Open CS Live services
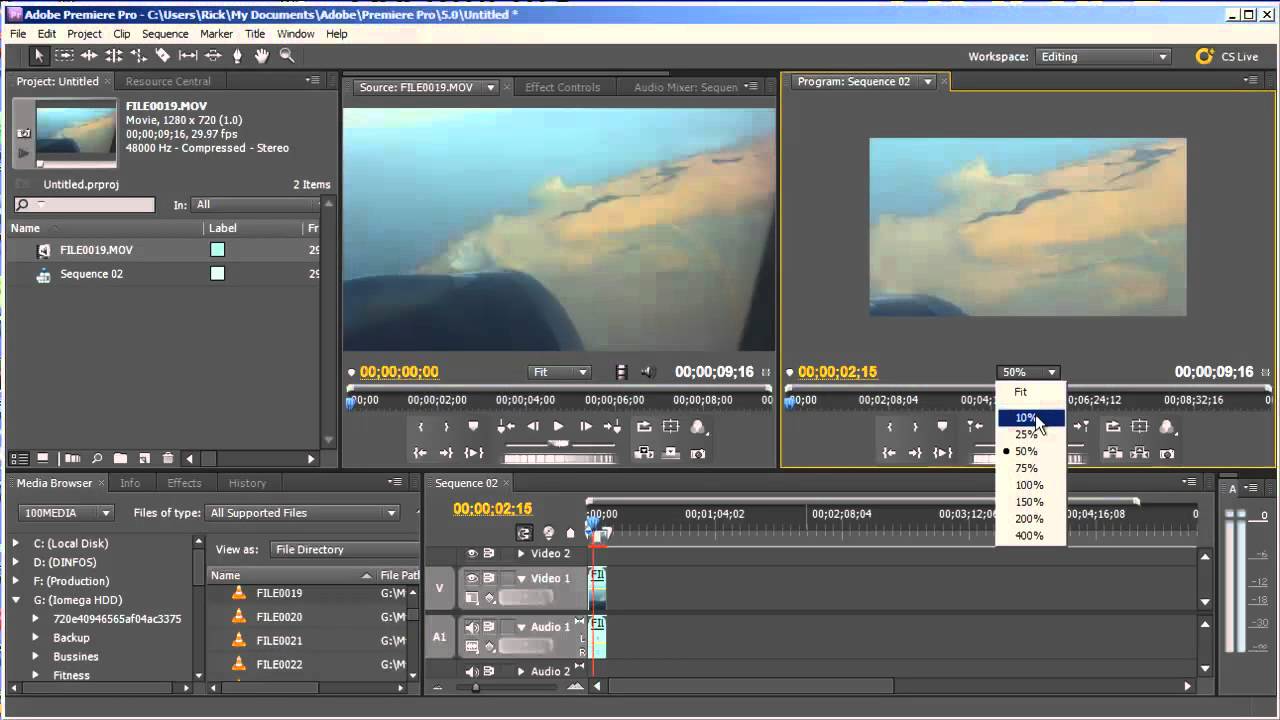This screenshot has height=720, width=1280. coord(1228,57)
